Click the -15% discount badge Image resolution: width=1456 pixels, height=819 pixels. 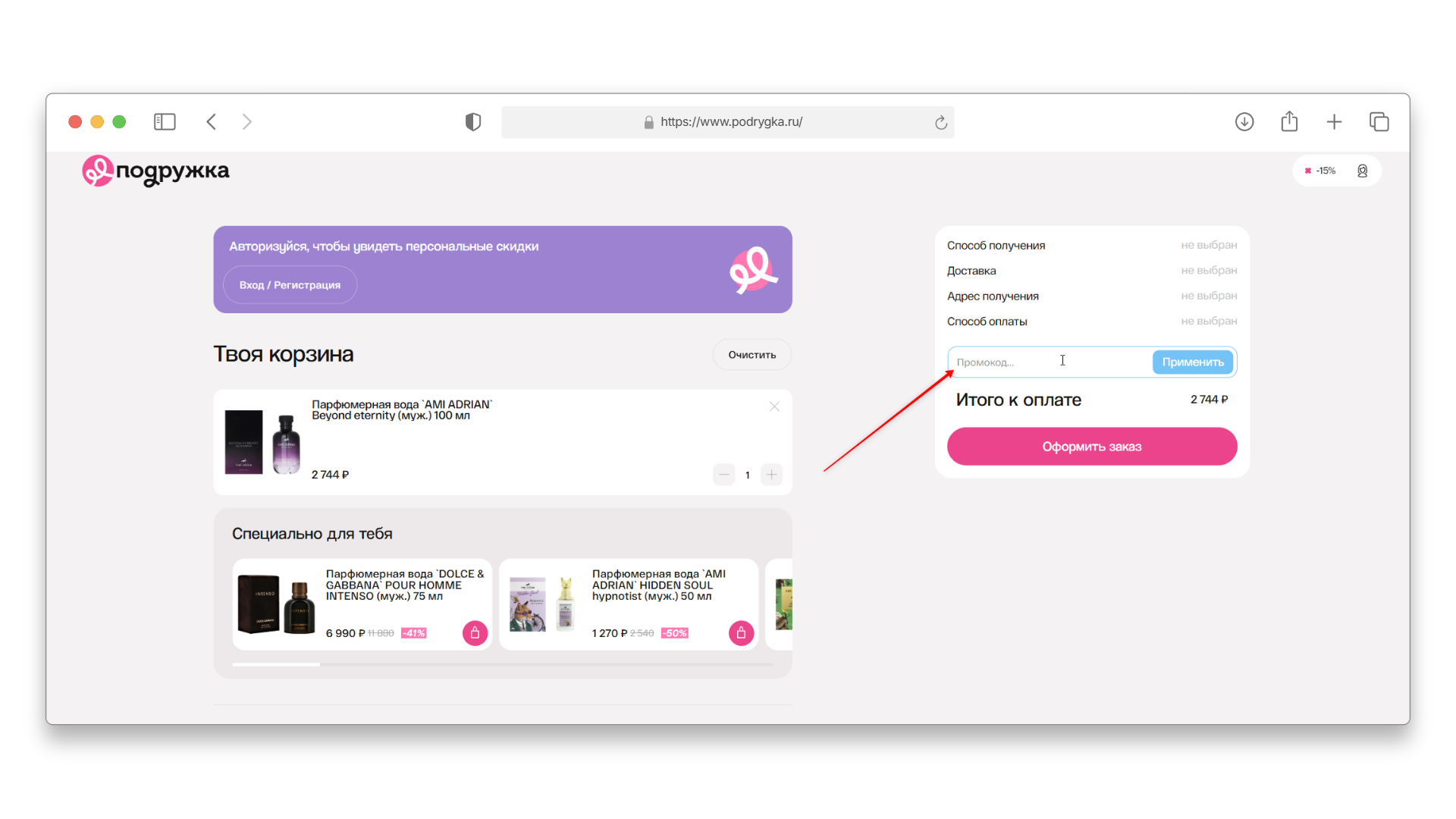pyautogui.click(x=1320, y=171)
